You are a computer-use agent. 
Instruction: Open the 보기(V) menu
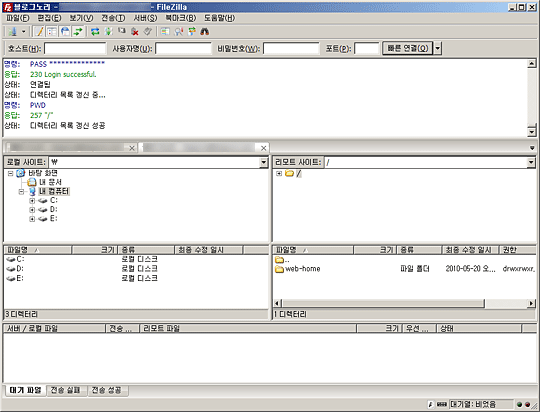pyautogui.click(x=81, y=18)
